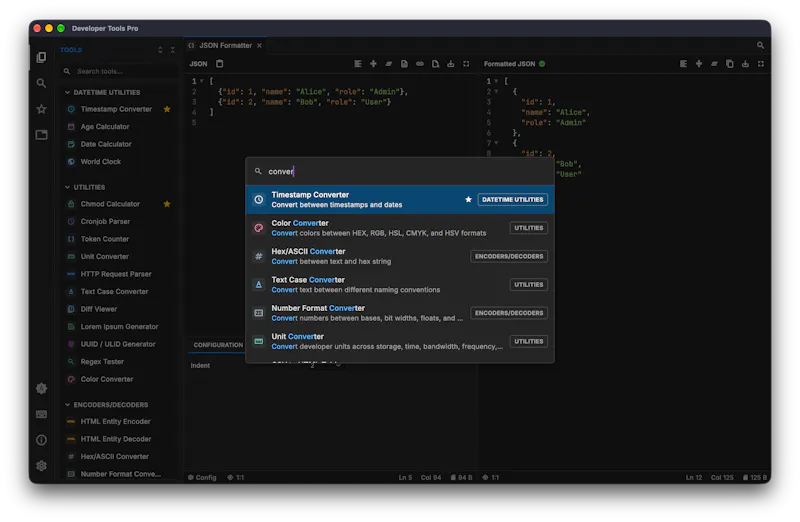Screen dimensions: 800x522
Task: Click the command palette search field with 'conver'
Action: (399, 171)
